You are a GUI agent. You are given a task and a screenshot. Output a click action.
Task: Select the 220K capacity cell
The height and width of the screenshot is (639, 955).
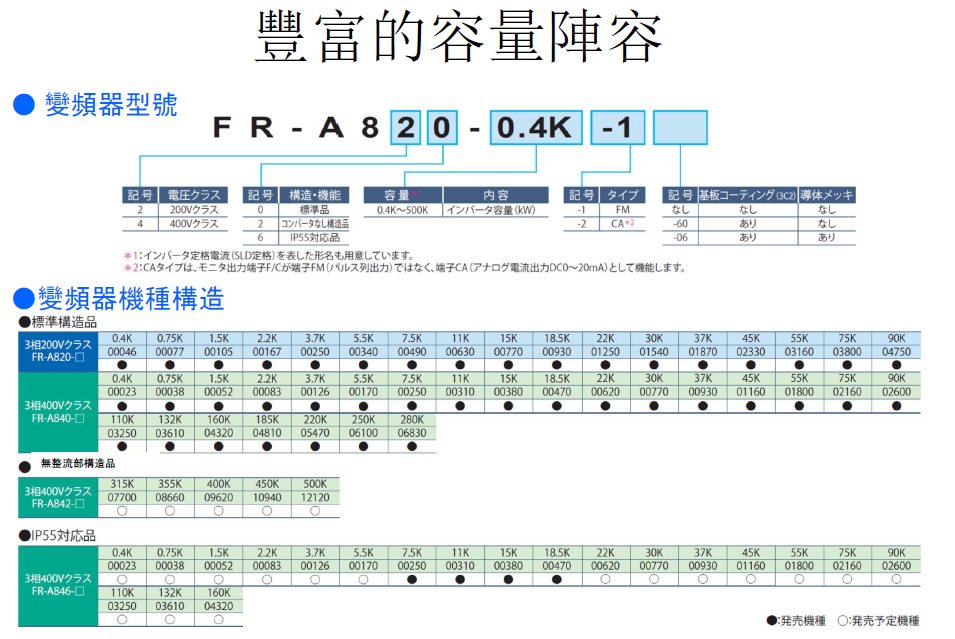pyautogui.click(x=315, y=420)
